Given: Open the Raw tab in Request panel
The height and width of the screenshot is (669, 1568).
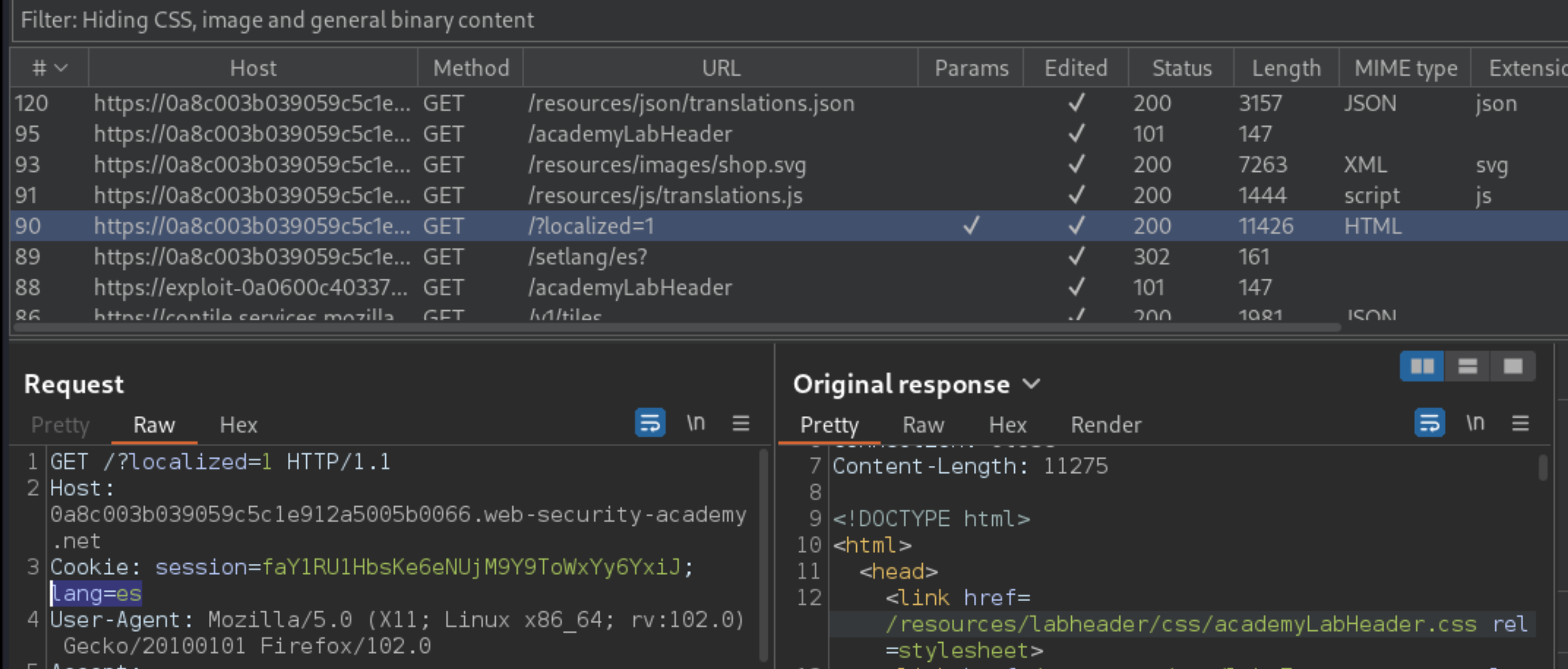Looking at the screenshot, I should coord(154,425).
